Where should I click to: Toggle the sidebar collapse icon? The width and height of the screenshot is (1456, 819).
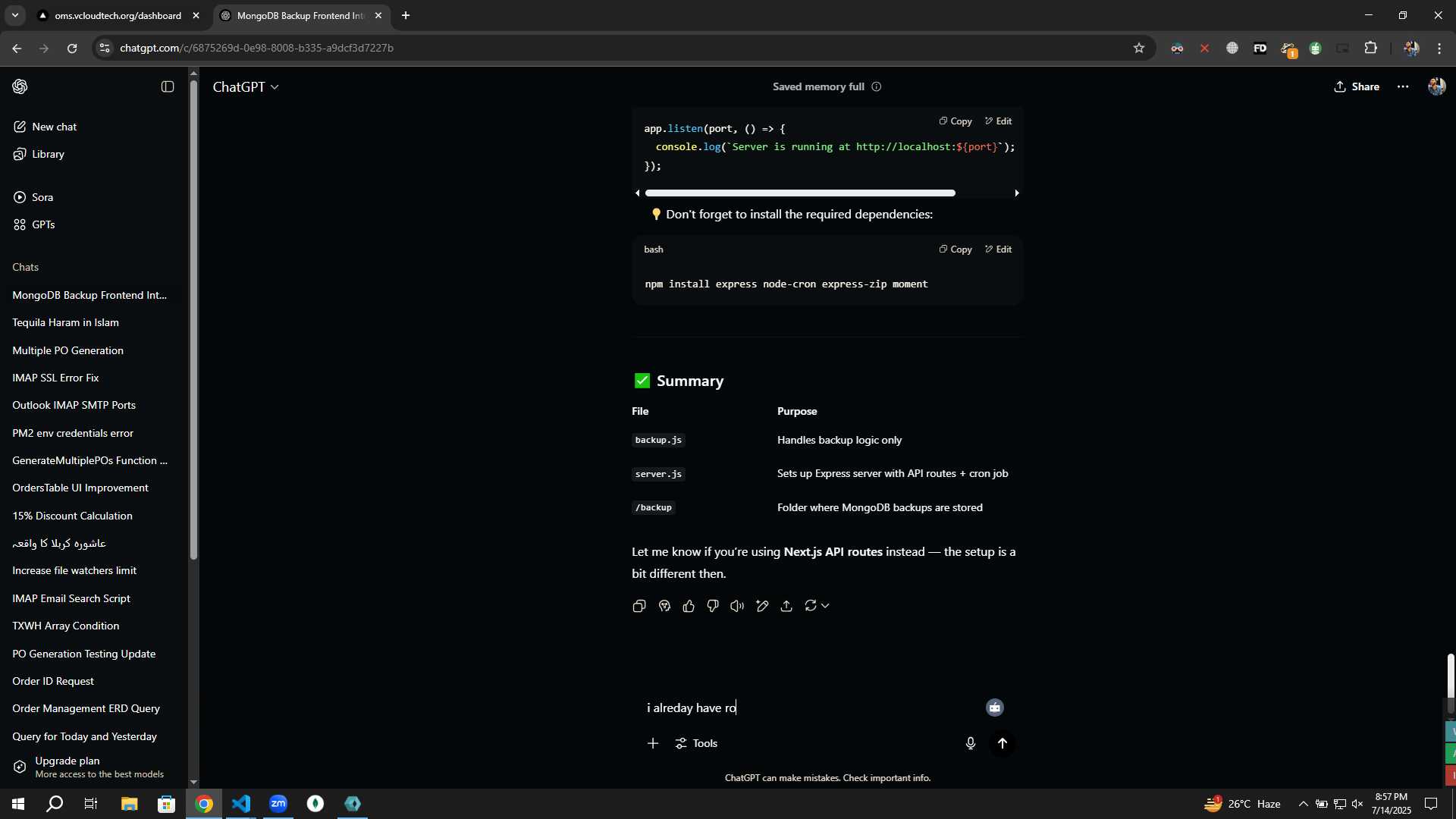(168, 86)
